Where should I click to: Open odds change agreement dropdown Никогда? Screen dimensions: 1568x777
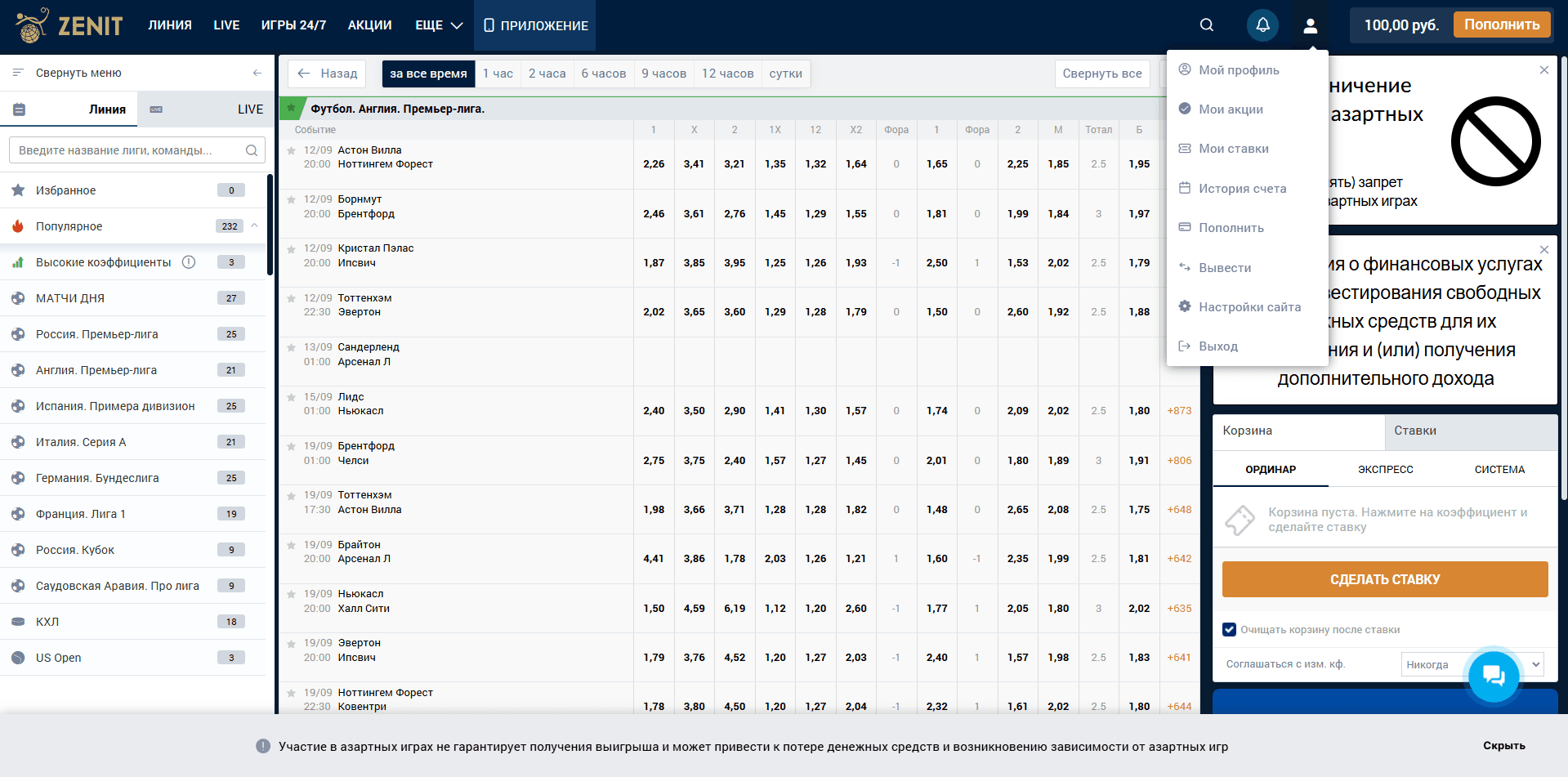click(1472, 664)
